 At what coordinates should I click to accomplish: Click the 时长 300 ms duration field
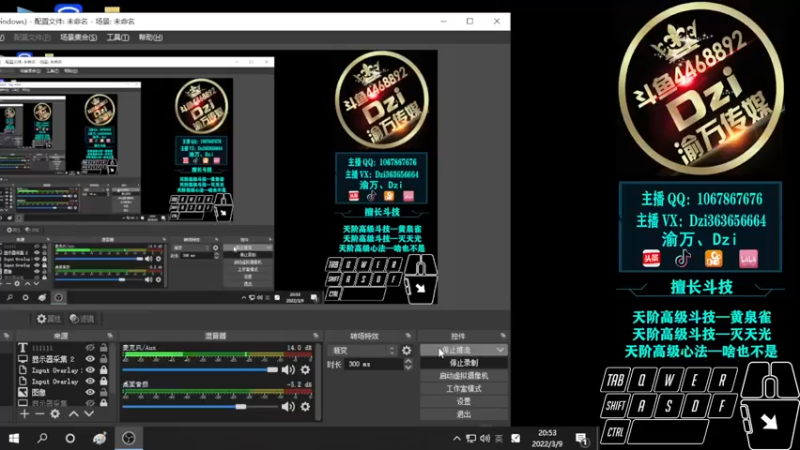click(x=374, y=364)
